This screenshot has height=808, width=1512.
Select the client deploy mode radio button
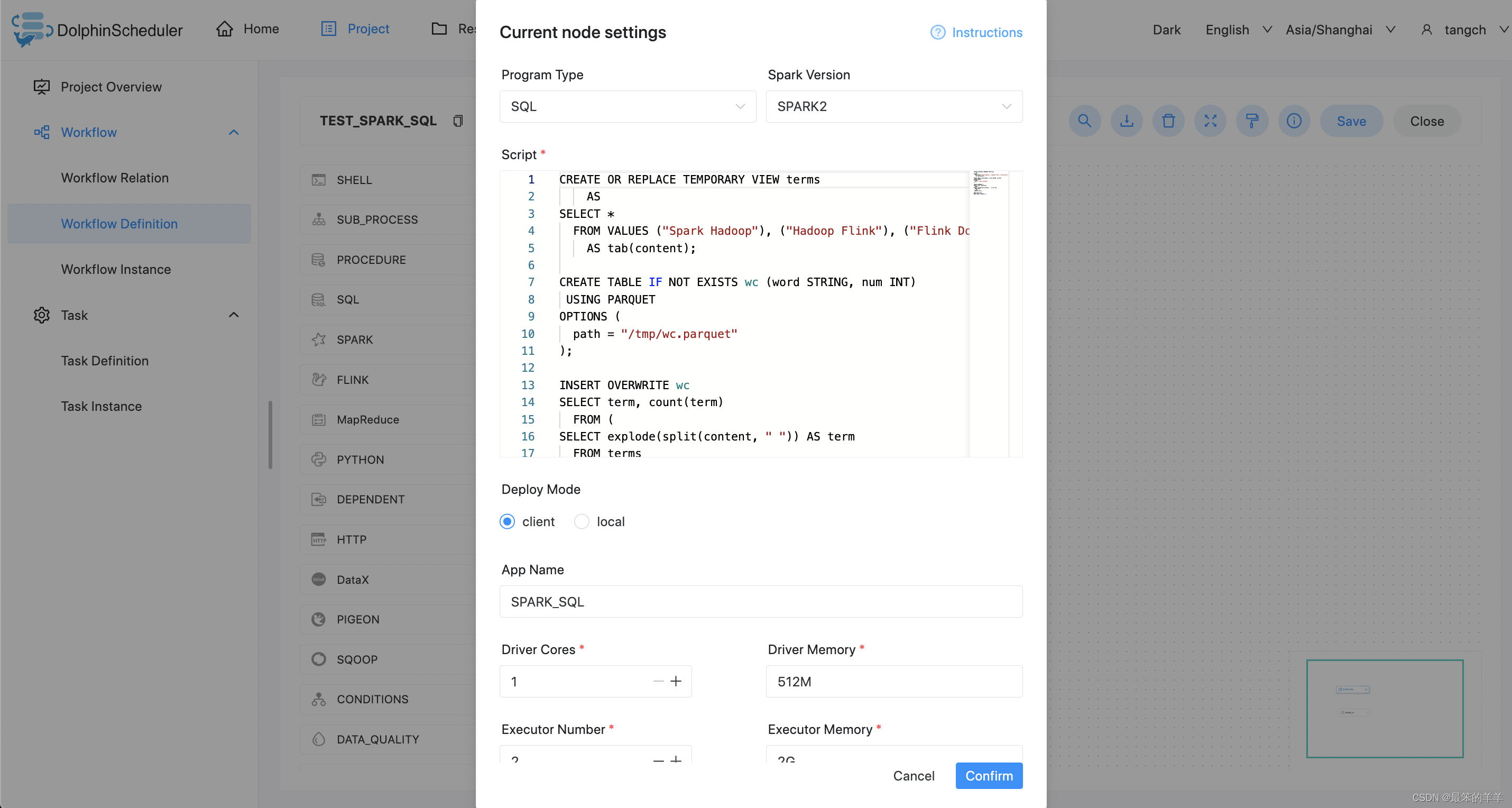coord(507,521)
